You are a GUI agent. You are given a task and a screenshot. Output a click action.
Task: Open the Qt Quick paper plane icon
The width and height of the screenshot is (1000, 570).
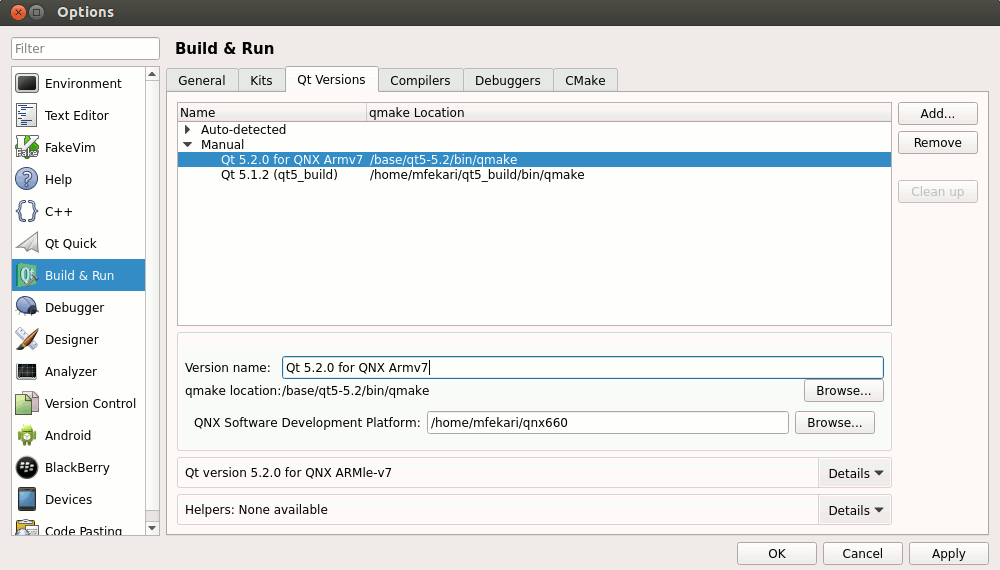click(x=27, y=243)
